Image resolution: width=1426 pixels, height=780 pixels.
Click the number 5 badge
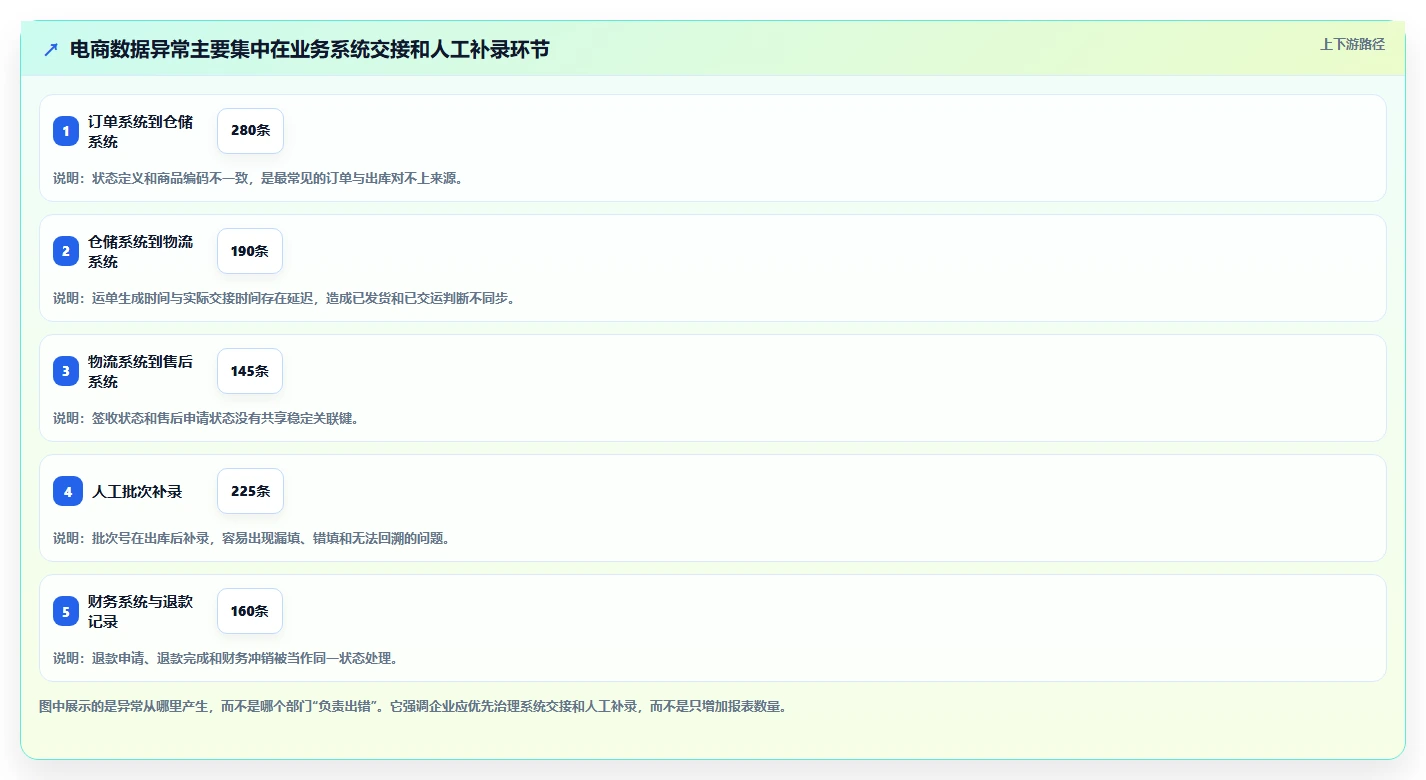click(x=66, y=611)
